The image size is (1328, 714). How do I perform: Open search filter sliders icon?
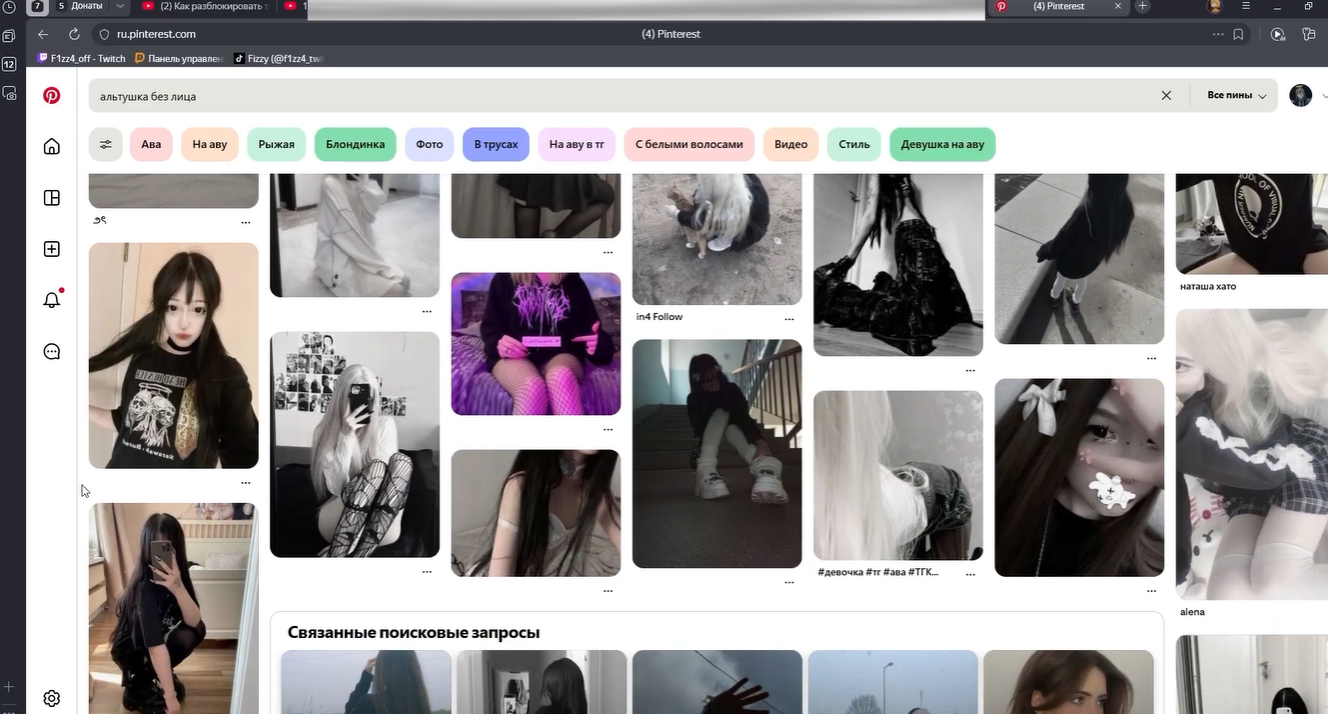pos(105,144)
